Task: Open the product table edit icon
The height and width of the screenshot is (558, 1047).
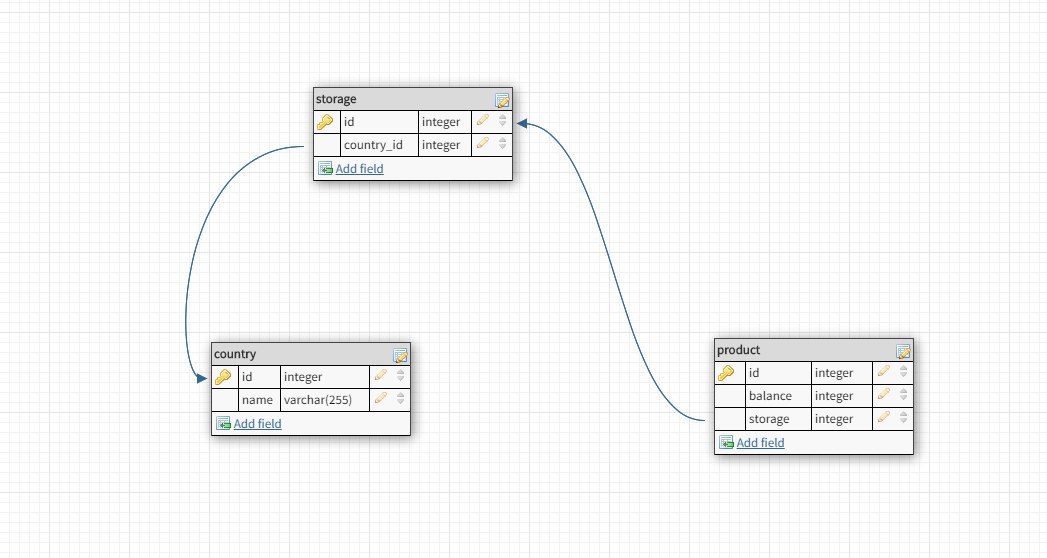Action: (x=903, y=351)
